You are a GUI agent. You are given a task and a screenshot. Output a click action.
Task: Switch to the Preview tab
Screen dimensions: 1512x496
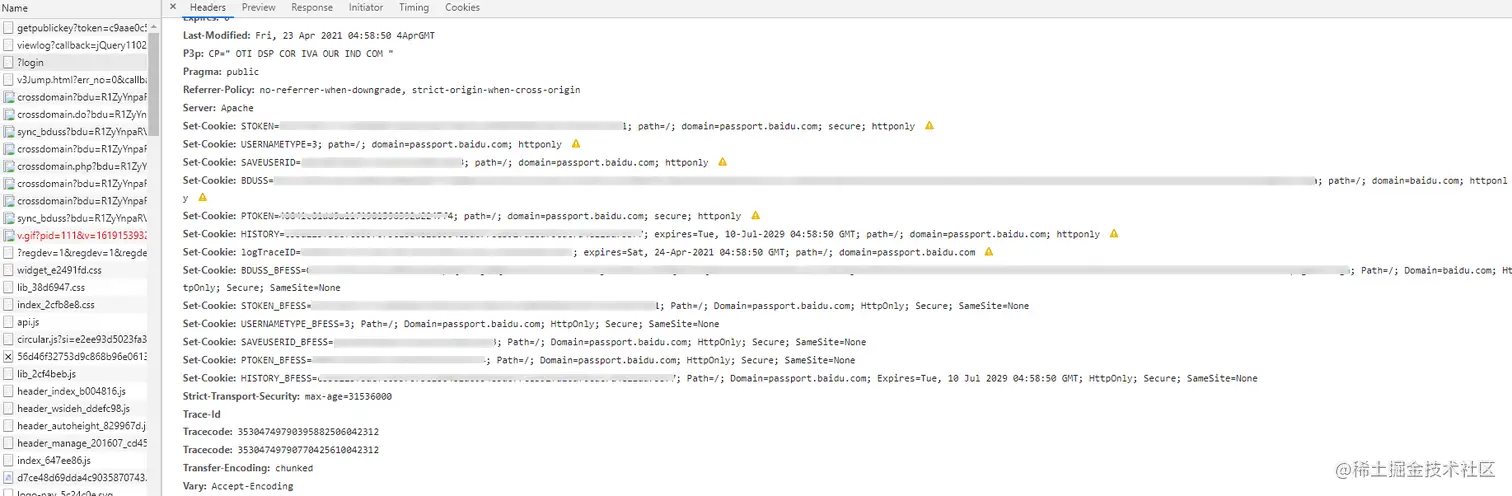coord(259,7)
